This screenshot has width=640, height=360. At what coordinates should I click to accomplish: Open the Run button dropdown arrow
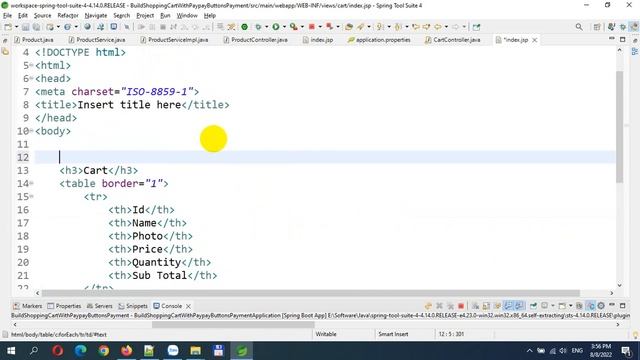284,27
